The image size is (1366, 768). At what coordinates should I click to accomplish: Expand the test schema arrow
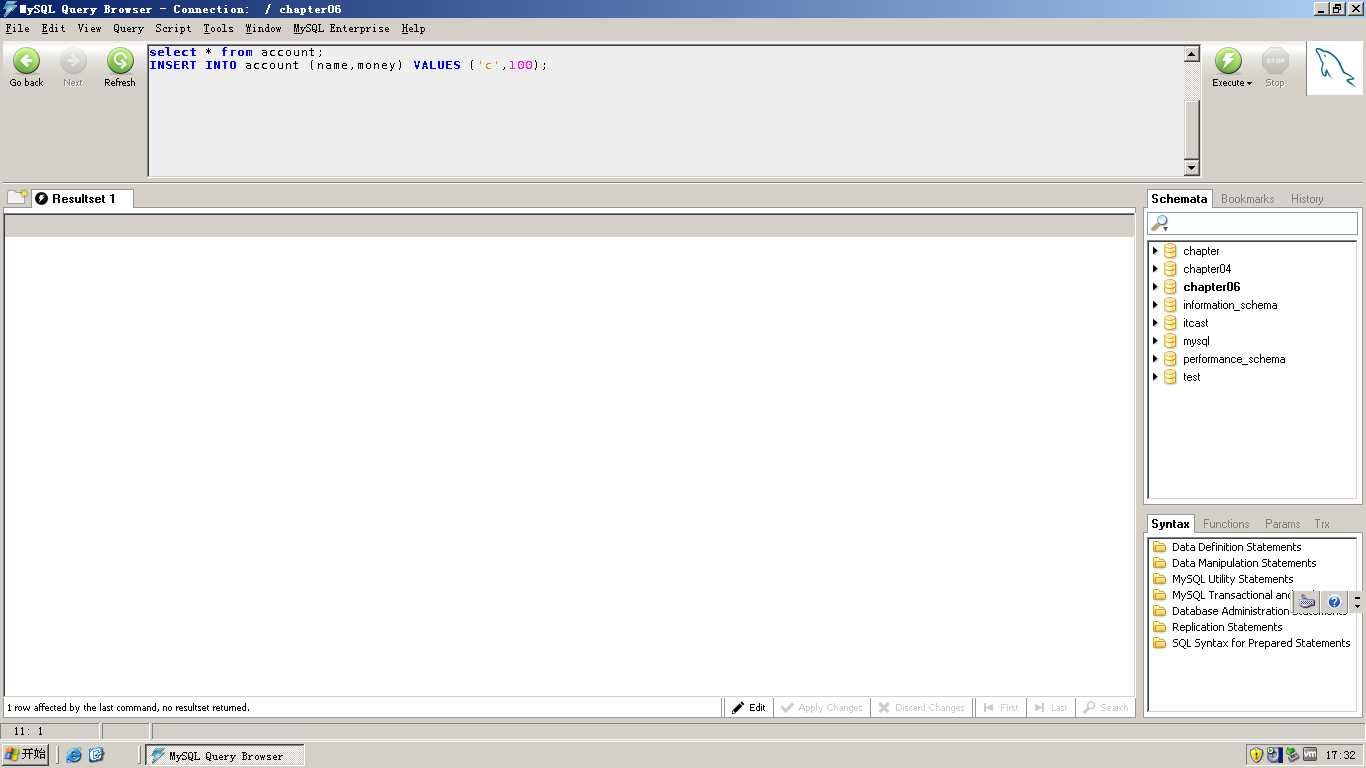coord(1155,377)
